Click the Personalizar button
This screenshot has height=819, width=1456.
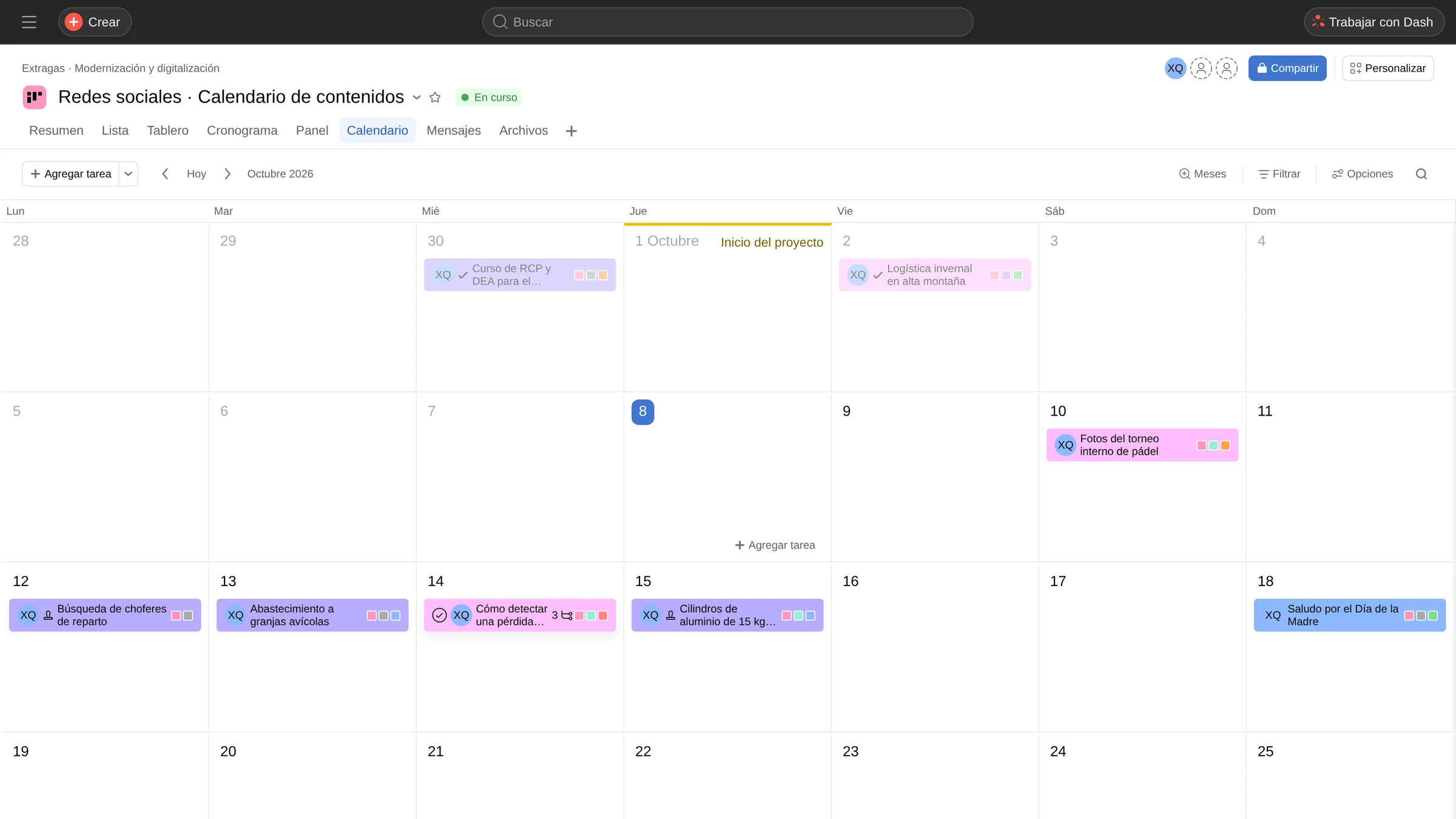click(1387, 69)
